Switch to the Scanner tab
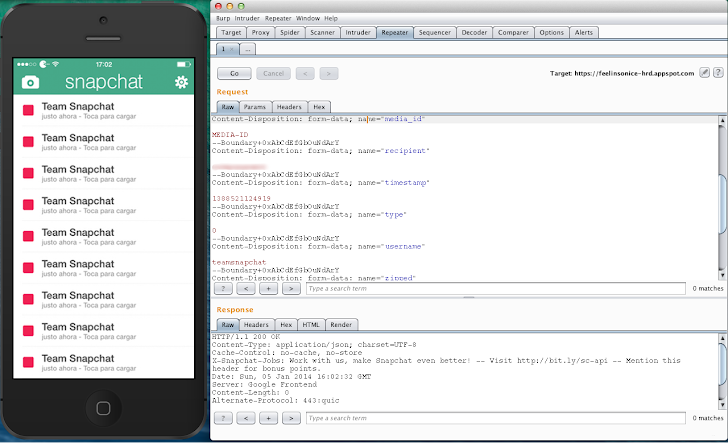Screen dimensions: 728x443 (x=323, y=33)
